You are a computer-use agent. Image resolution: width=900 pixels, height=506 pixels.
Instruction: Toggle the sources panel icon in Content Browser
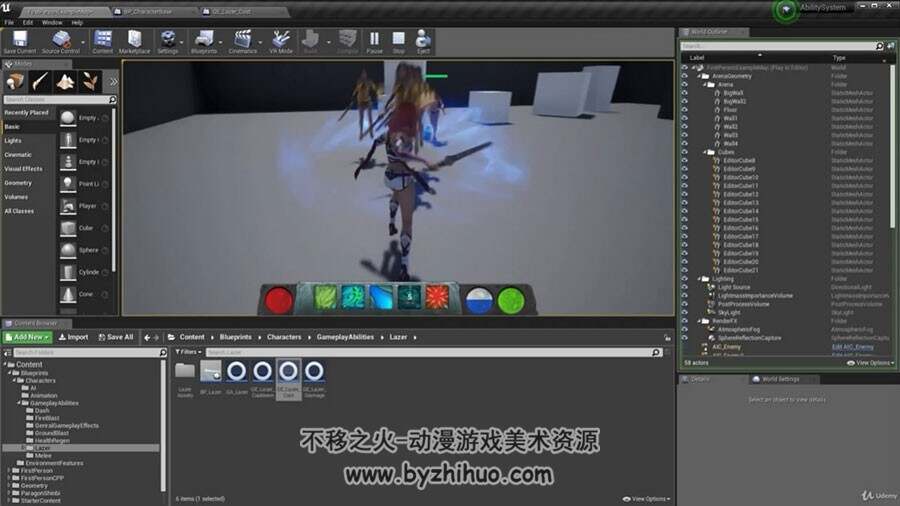click(x=7, y=352)
